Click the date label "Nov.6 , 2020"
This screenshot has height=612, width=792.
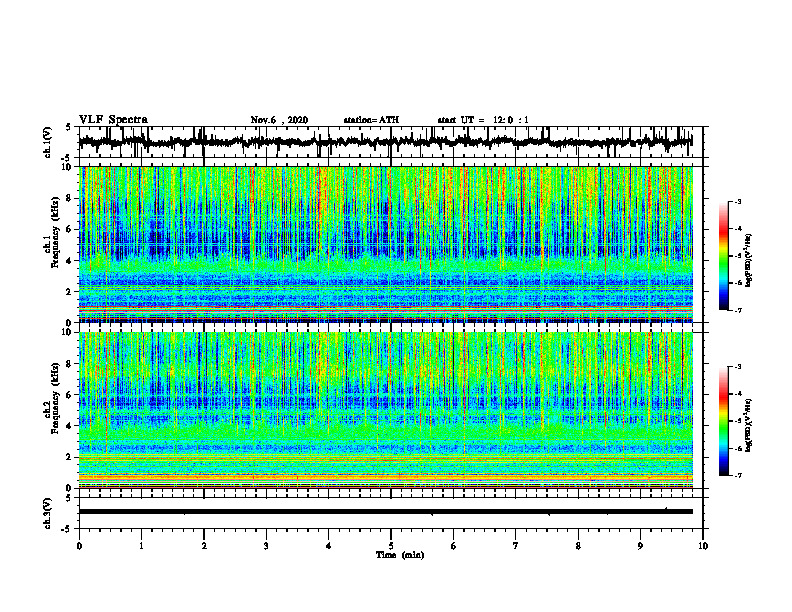tap(279, 120)
